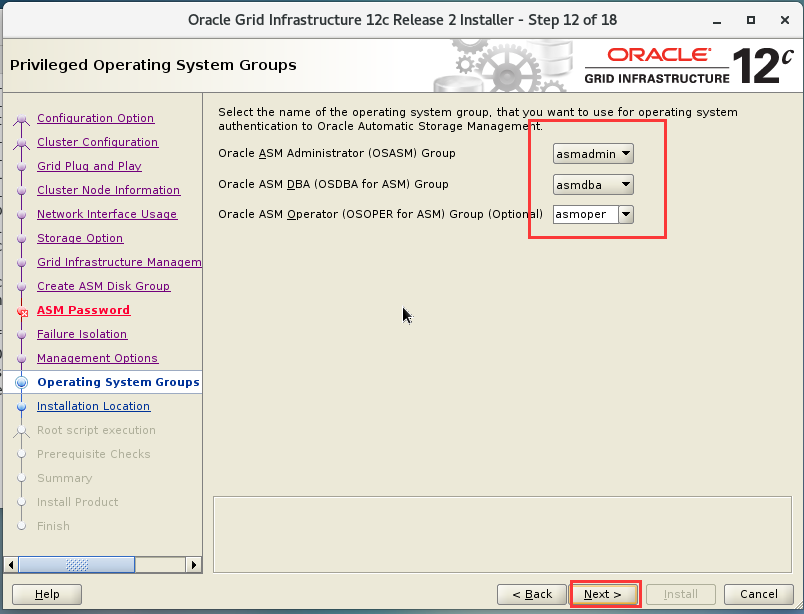Minimize the installer window
The image size is (804, 614).
point(717,21)
